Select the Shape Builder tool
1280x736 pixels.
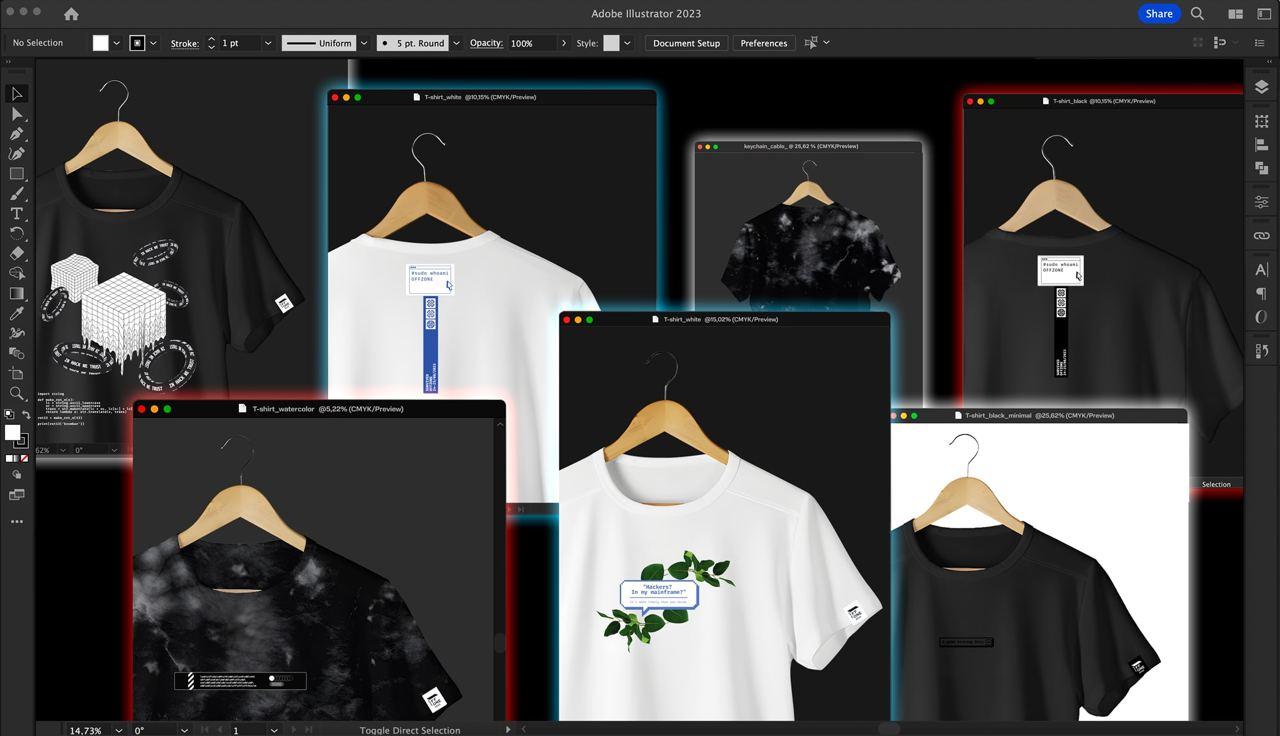point(17,274)
